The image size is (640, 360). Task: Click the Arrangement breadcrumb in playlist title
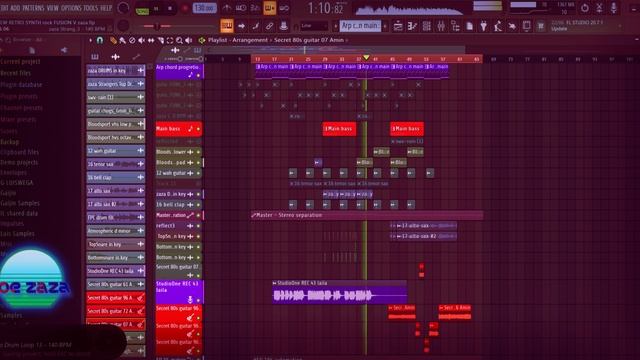point(250,40)
